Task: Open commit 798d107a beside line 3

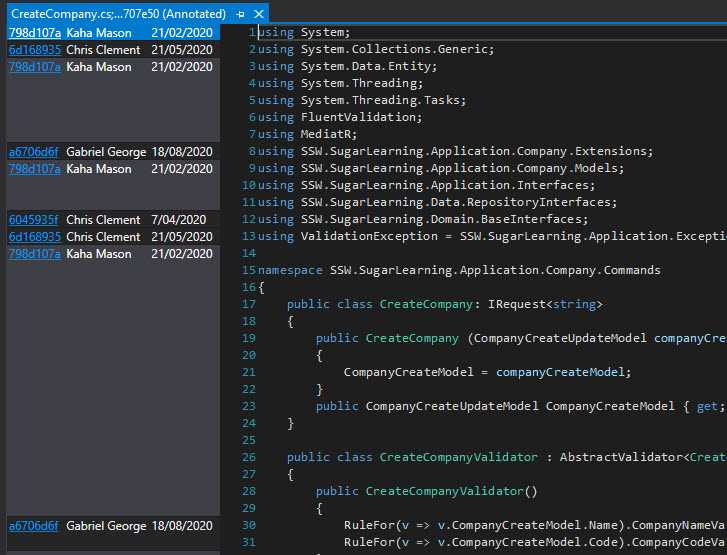Action: click(34, 66)
